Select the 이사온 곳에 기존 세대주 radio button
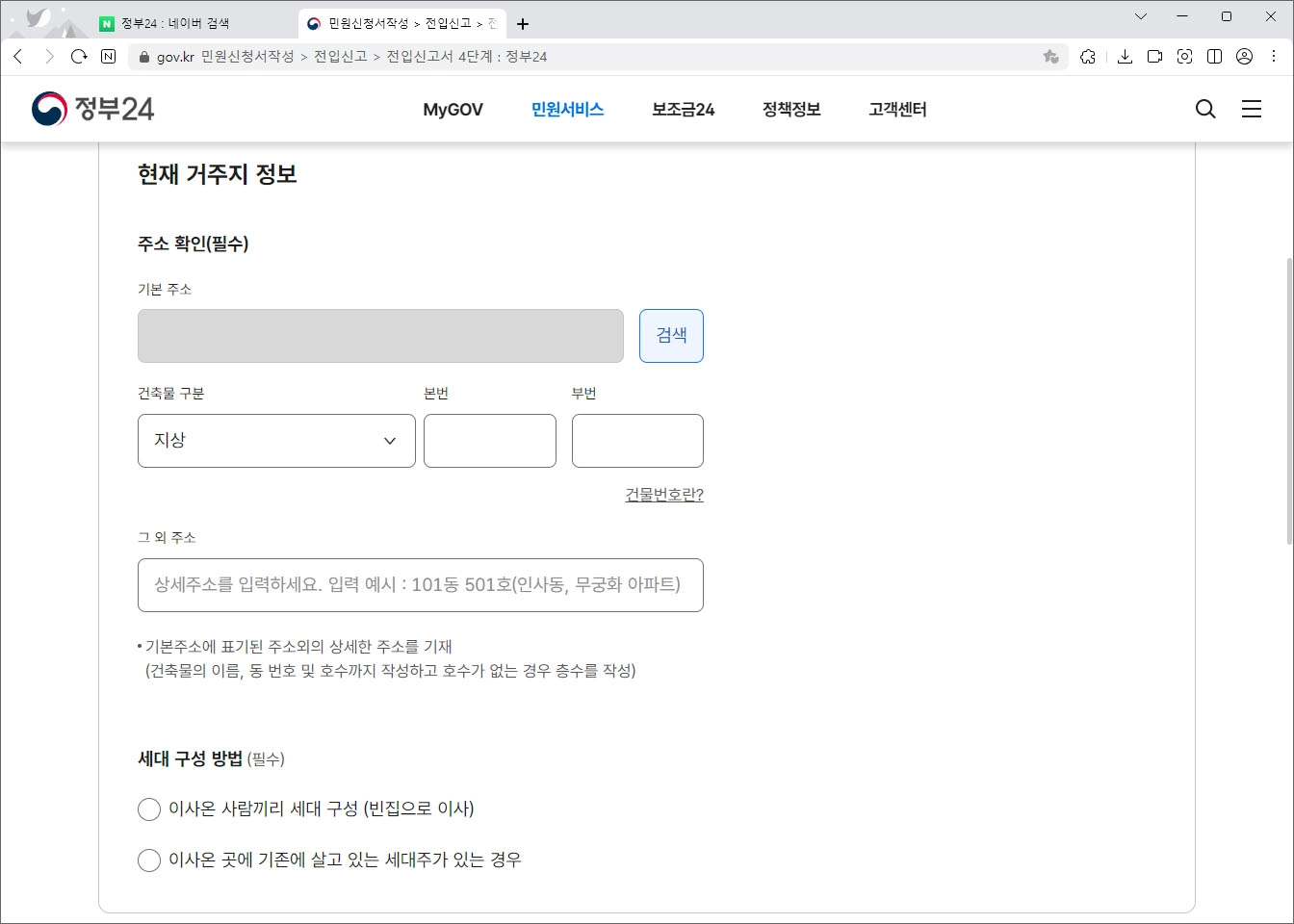Image resolution: width=1294 pixels, height=924 pixels. pyautogui.click(x=149, y=860)
